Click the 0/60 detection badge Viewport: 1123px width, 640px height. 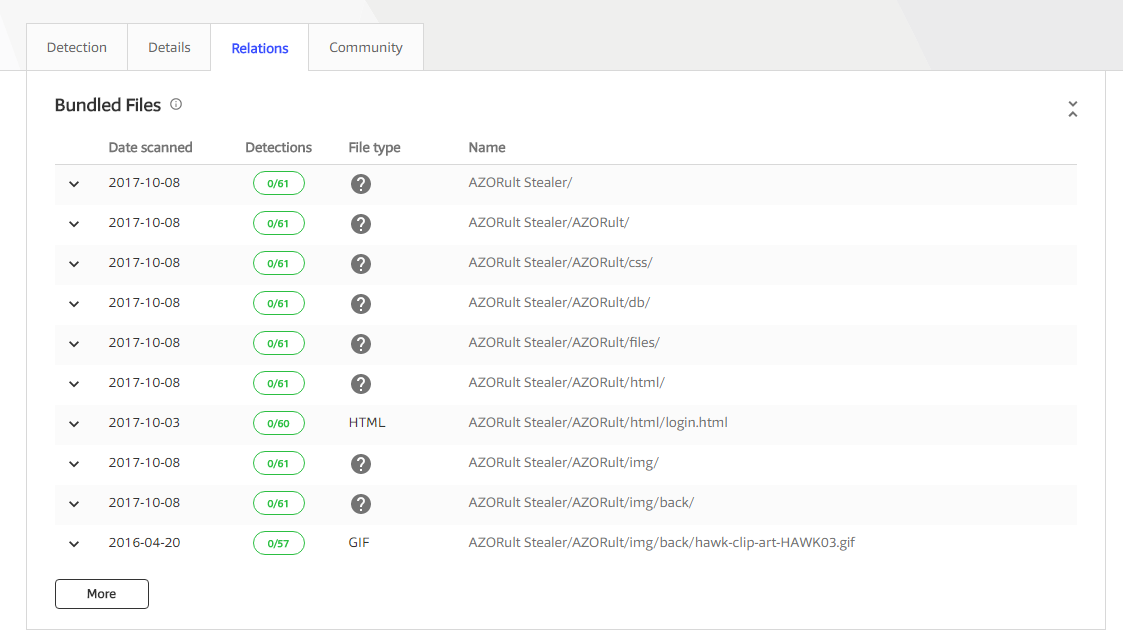click(x=278, y=424)
